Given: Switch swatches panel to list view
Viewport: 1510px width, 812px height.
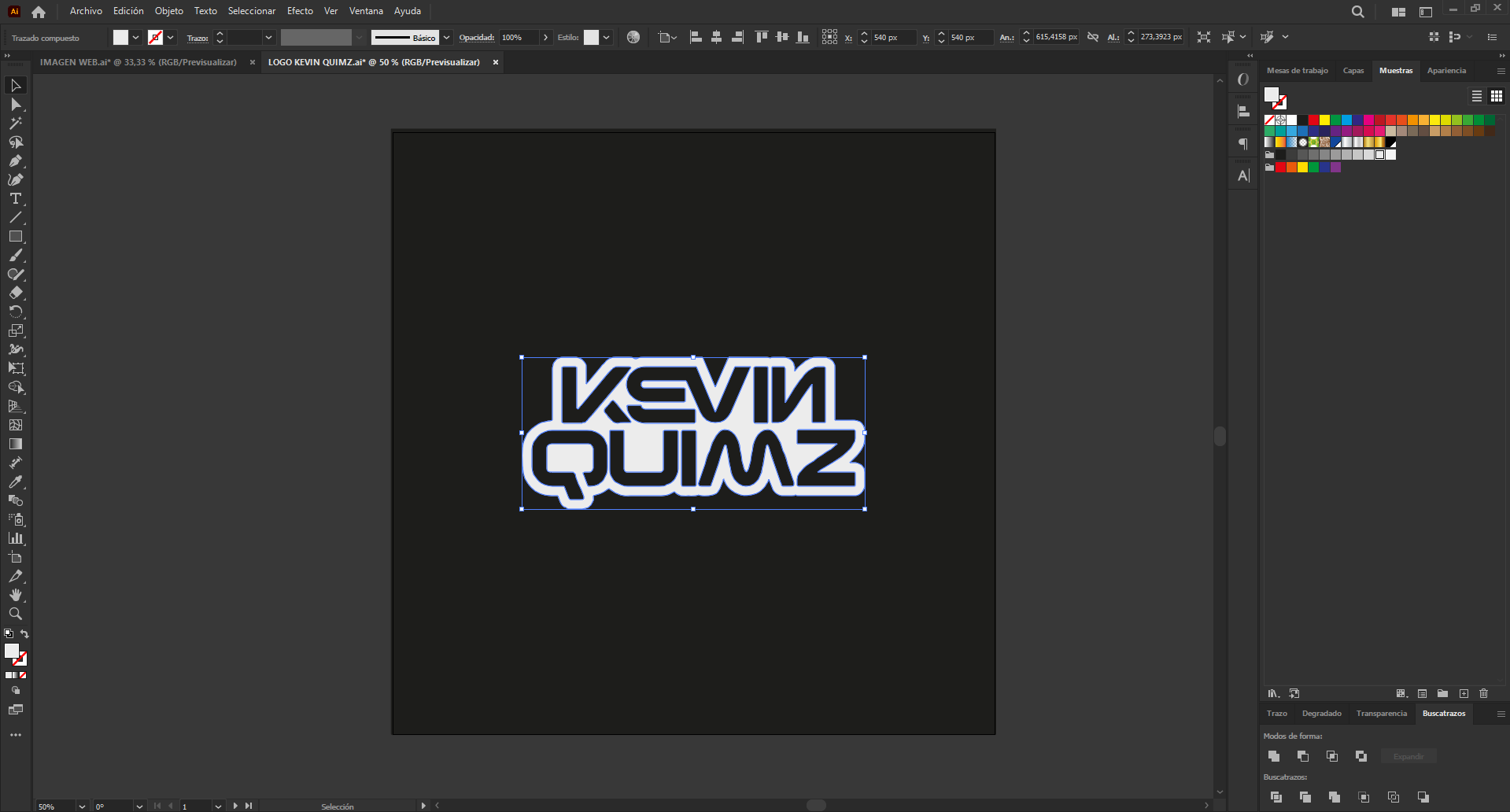Looking at the screenshot, I should (1477, 96).
